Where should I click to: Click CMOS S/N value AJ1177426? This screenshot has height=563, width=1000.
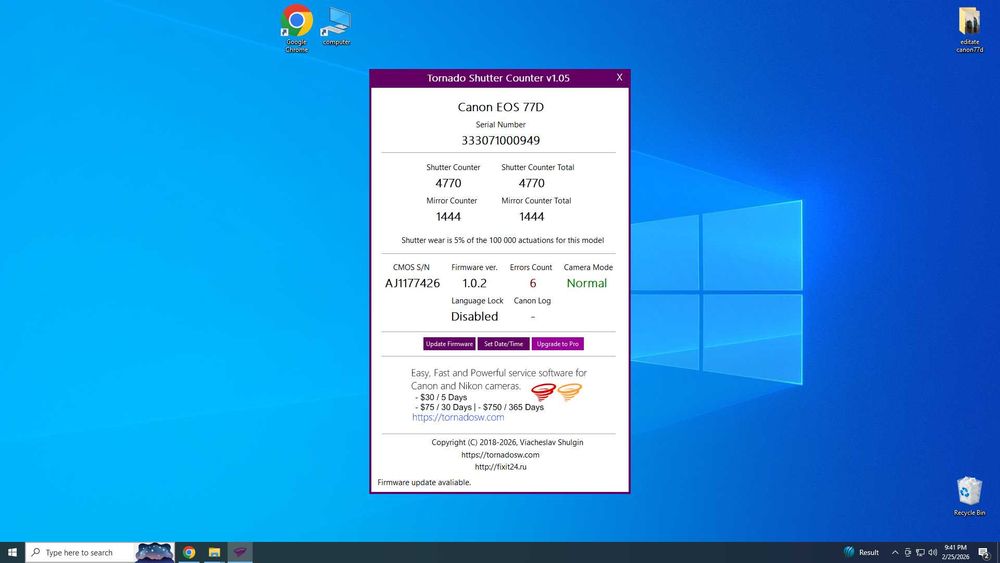412,283
